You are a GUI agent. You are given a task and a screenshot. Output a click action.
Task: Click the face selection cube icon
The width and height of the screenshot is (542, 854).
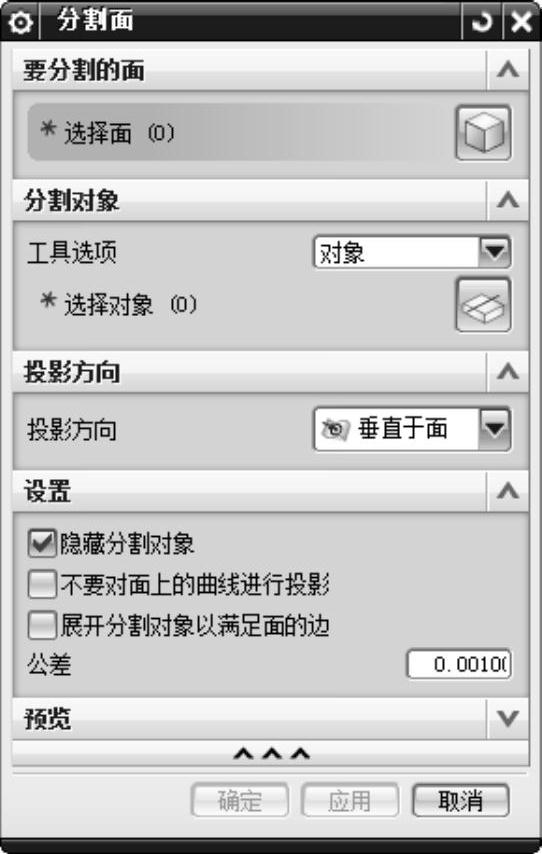(x=483, y=133)
